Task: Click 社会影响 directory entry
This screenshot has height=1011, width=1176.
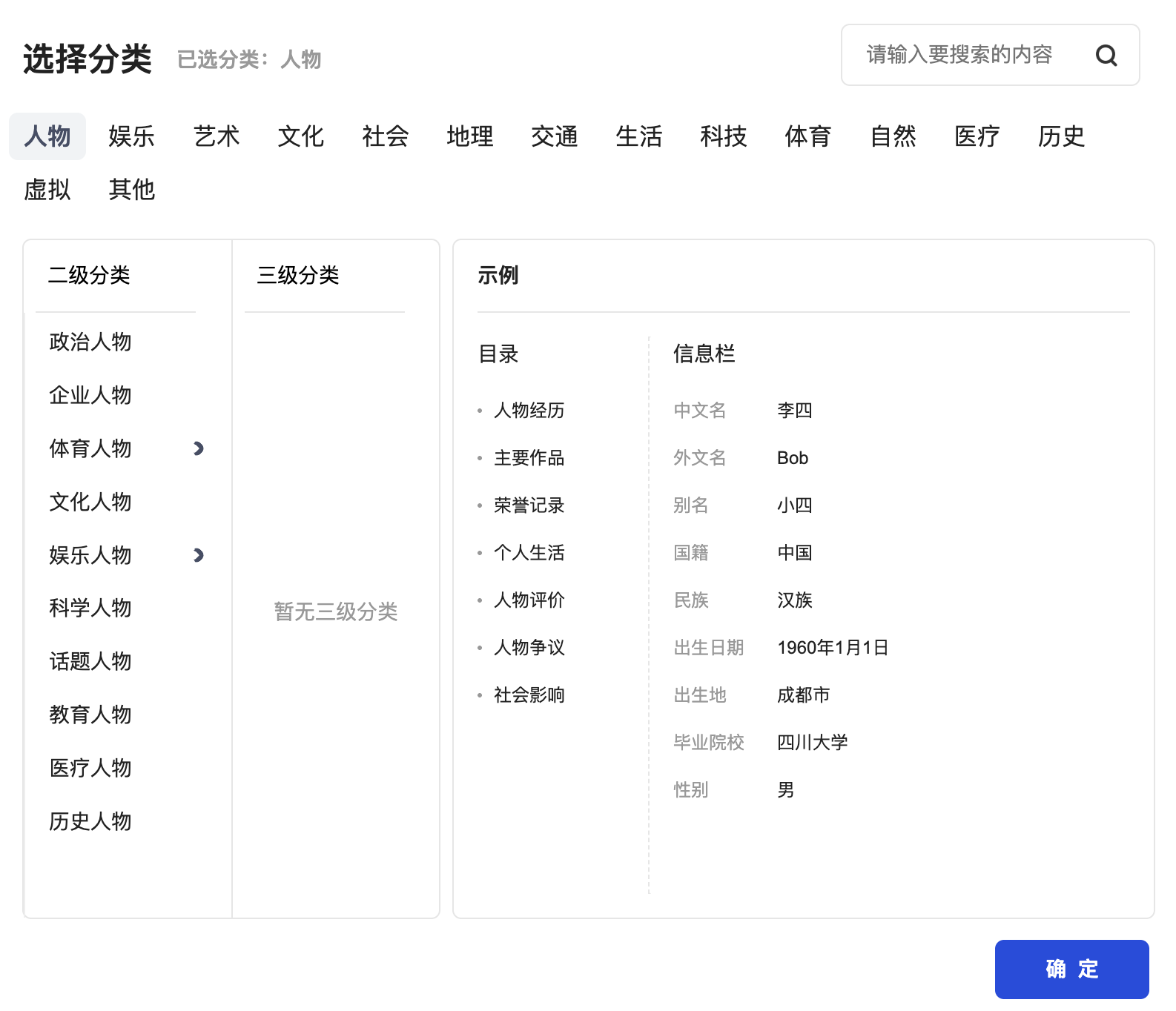Action: coord(529,695)
